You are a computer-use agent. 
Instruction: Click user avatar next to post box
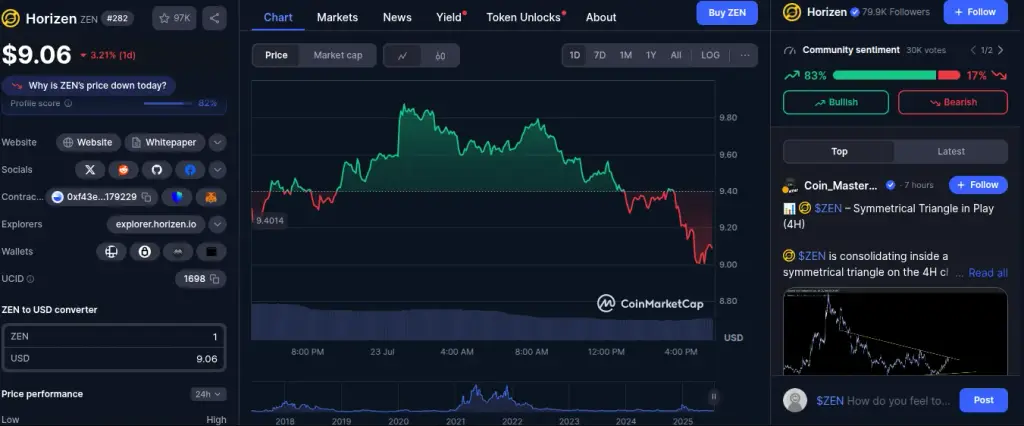[795, 401]
